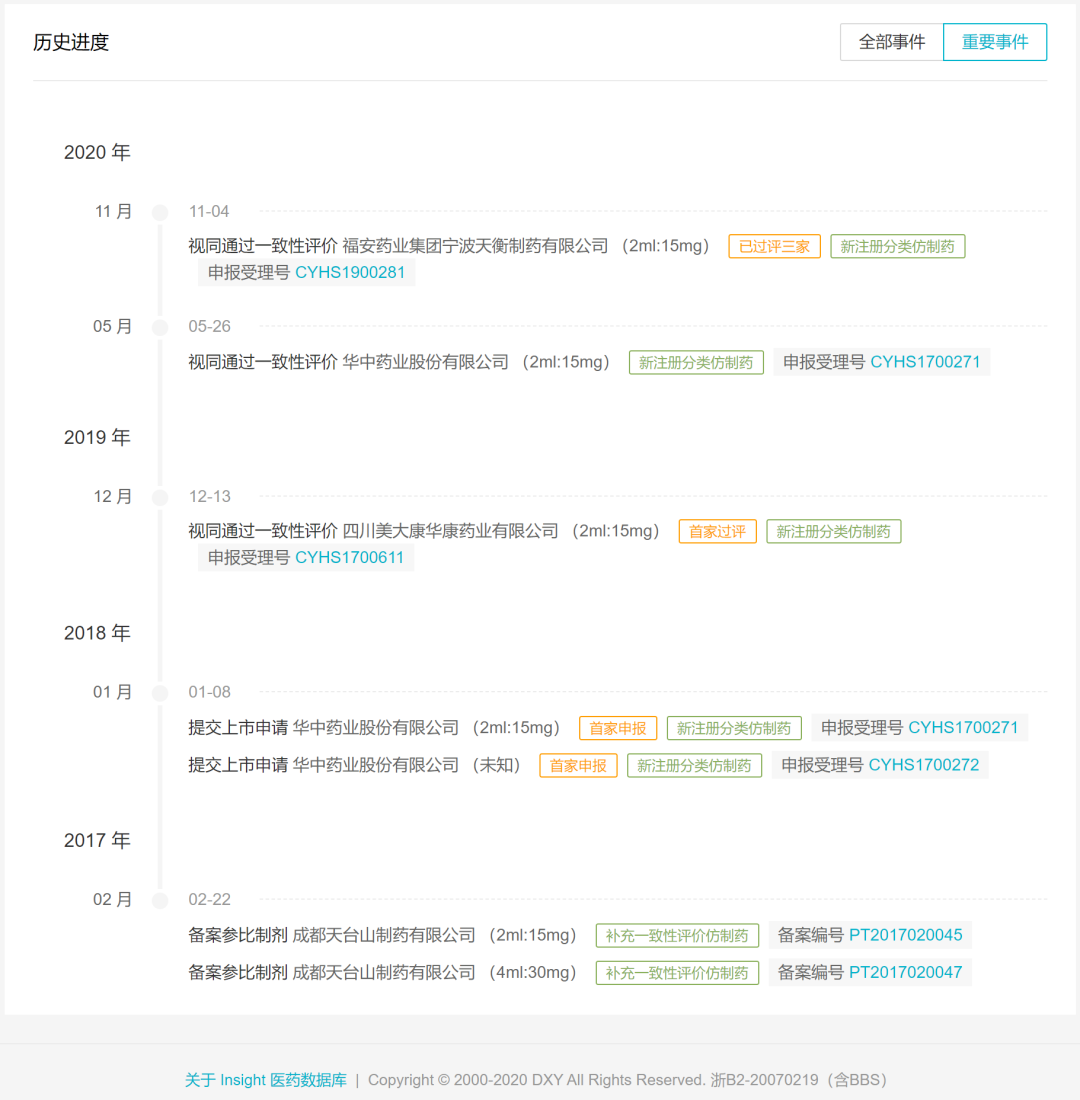Click the 12 月 month label

[x=112, y=496]
